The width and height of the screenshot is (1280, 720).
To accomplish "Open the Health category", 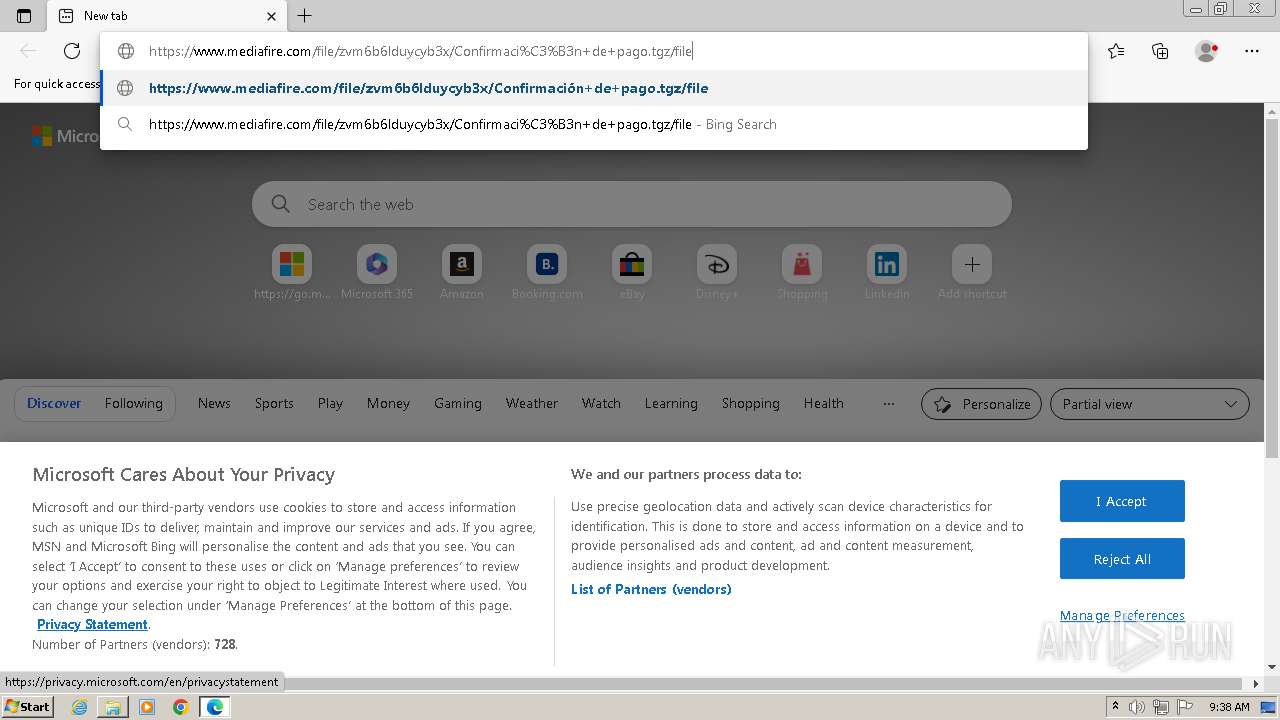I will pyautogui.click(x=824, y=403).
